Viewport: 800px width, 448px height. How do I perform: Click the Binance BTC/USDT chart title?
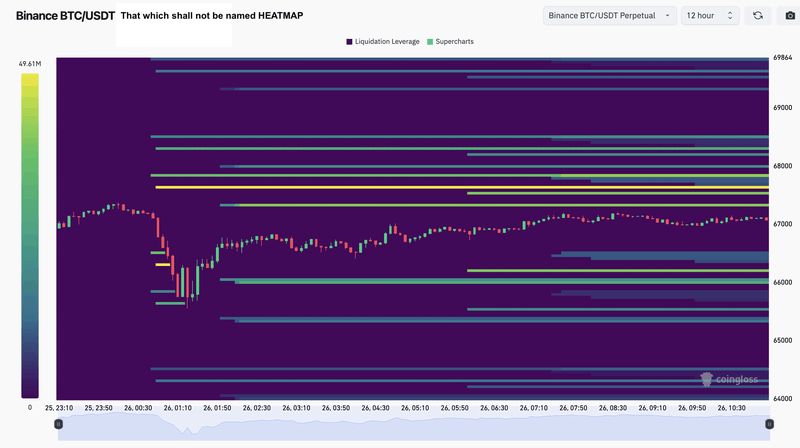coord(65,16)
